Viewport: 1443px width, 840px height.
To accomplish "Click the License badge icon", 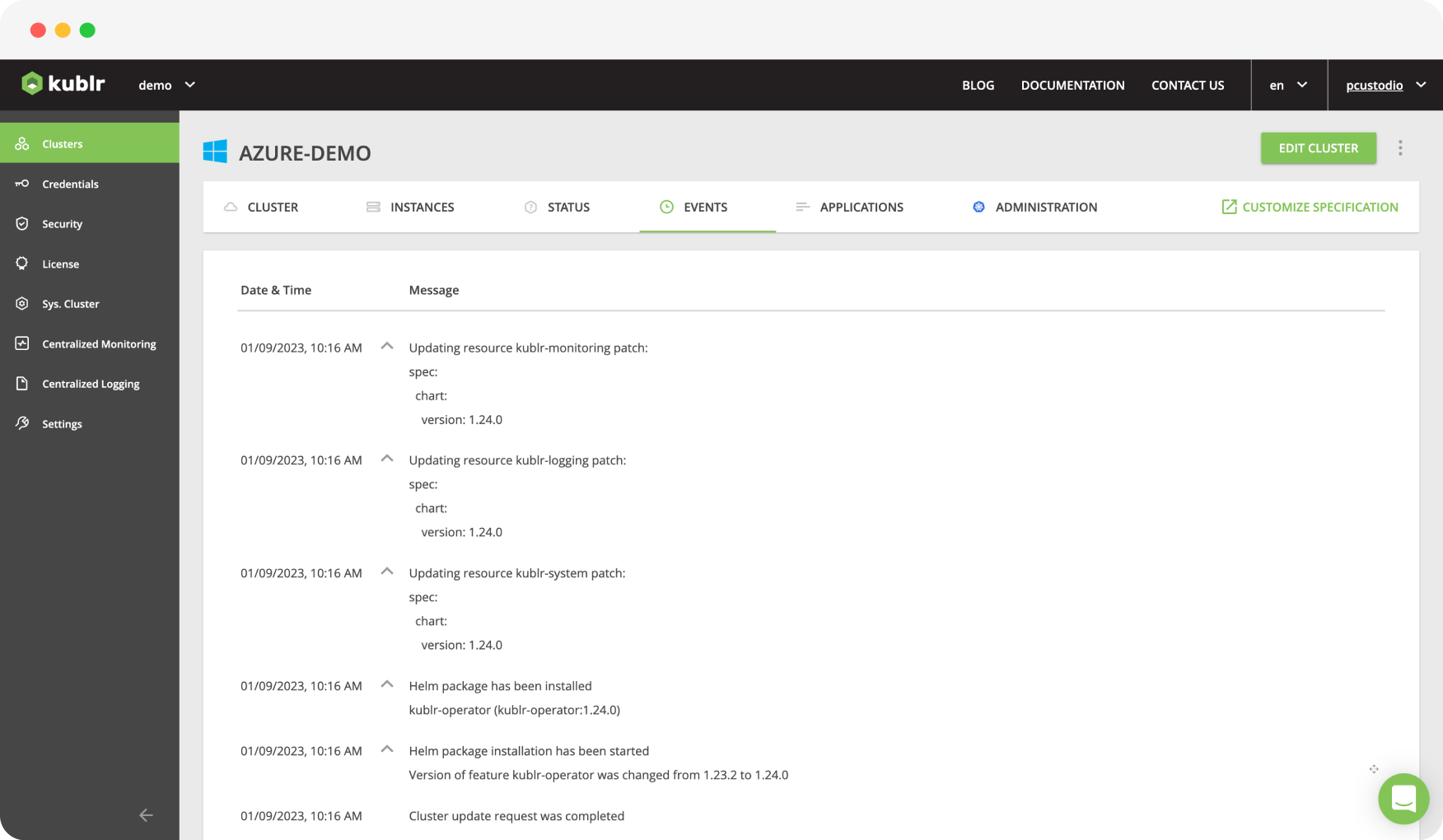I will [x=22, y=264].
